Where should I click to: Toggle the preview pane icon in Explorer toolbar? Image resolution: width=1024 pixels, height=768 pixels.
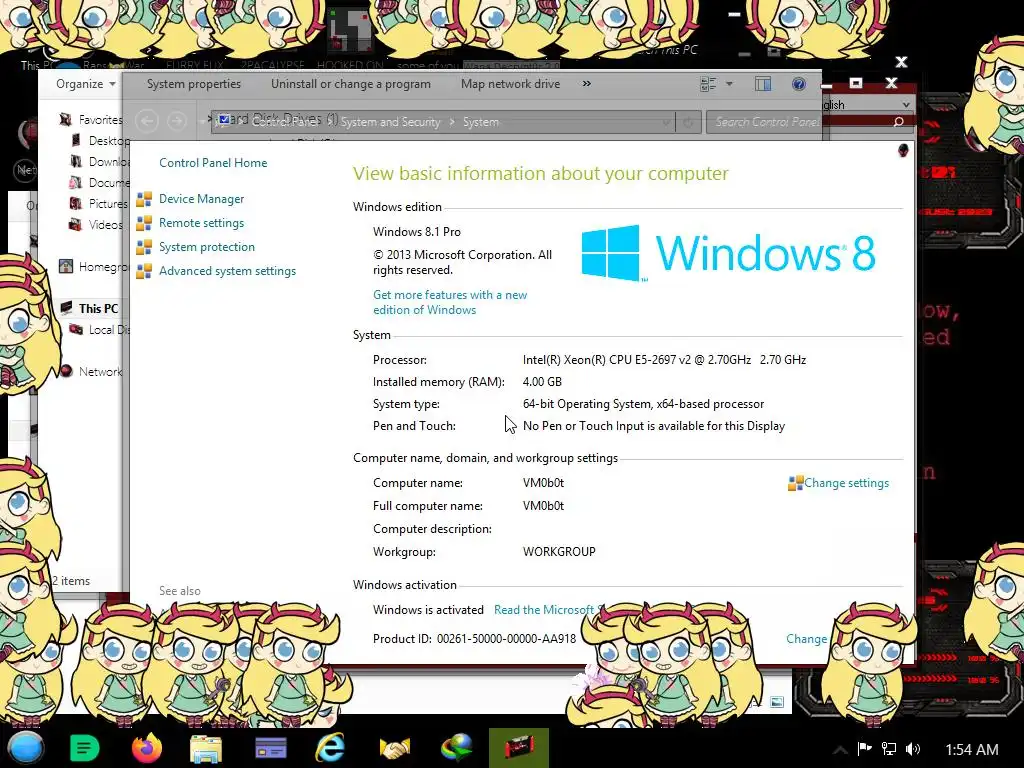(x=763, y=84)
